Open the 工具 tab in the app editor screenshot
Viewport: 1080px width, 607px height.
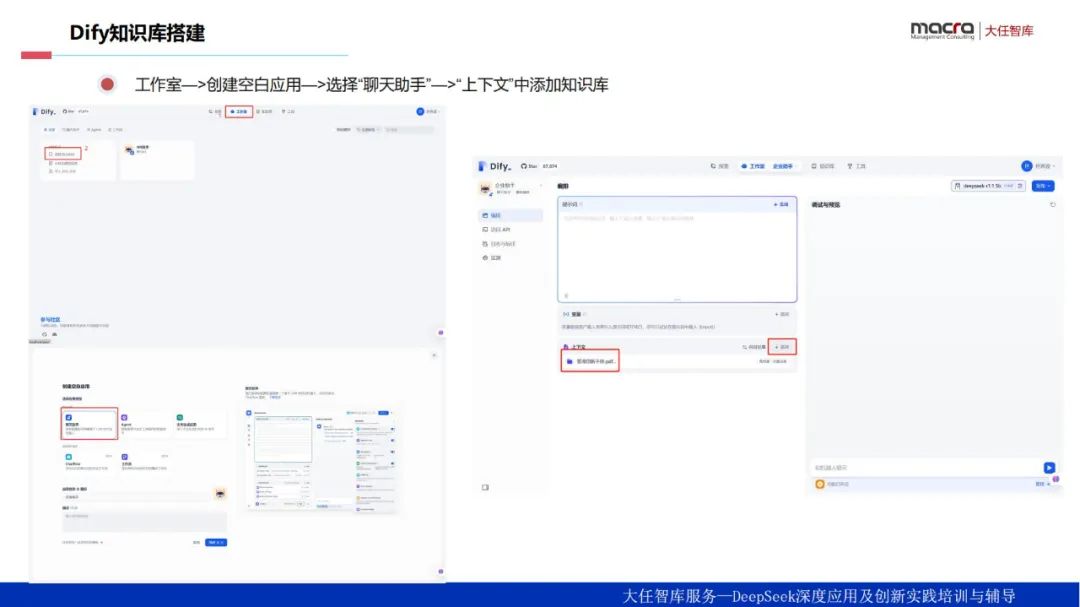(857, 166)
